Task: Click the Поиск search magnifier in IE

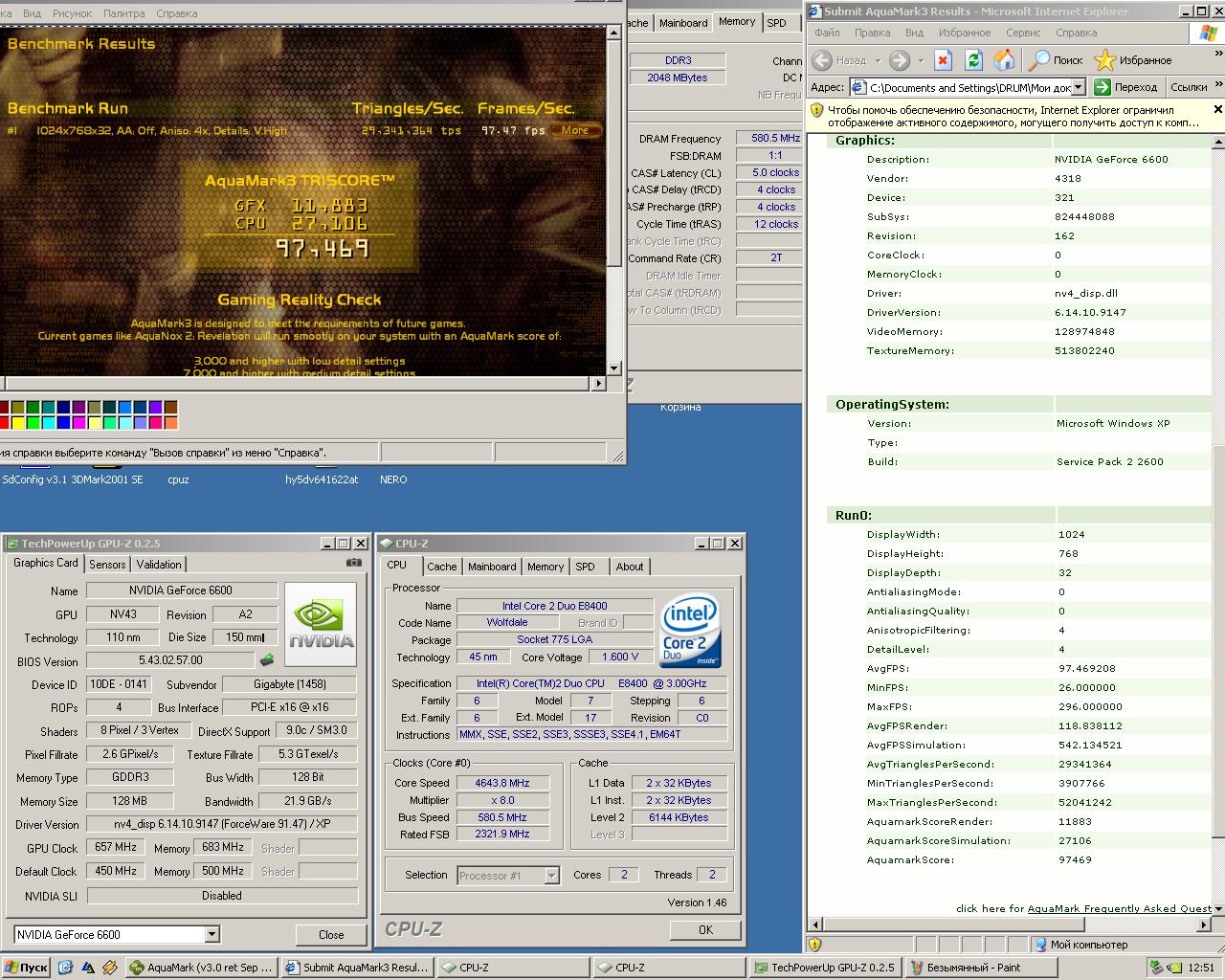Action: pos(1038,60)
